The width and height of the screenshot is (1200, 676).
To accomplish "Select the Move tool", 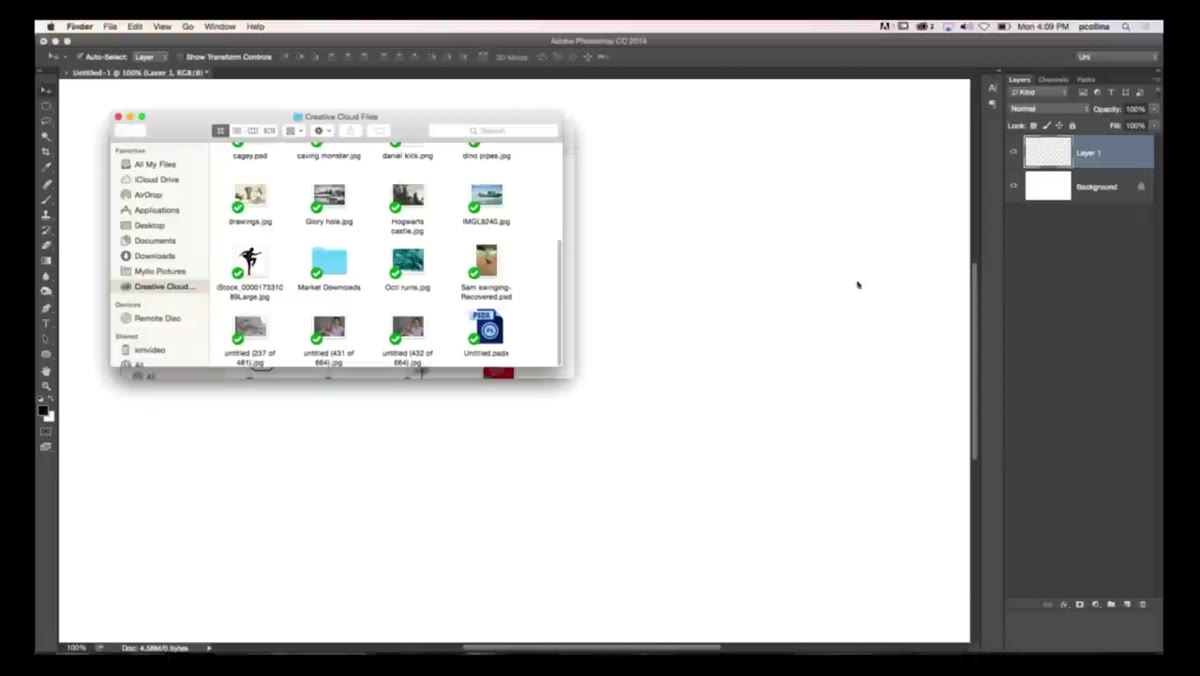I will pos(46,90).
